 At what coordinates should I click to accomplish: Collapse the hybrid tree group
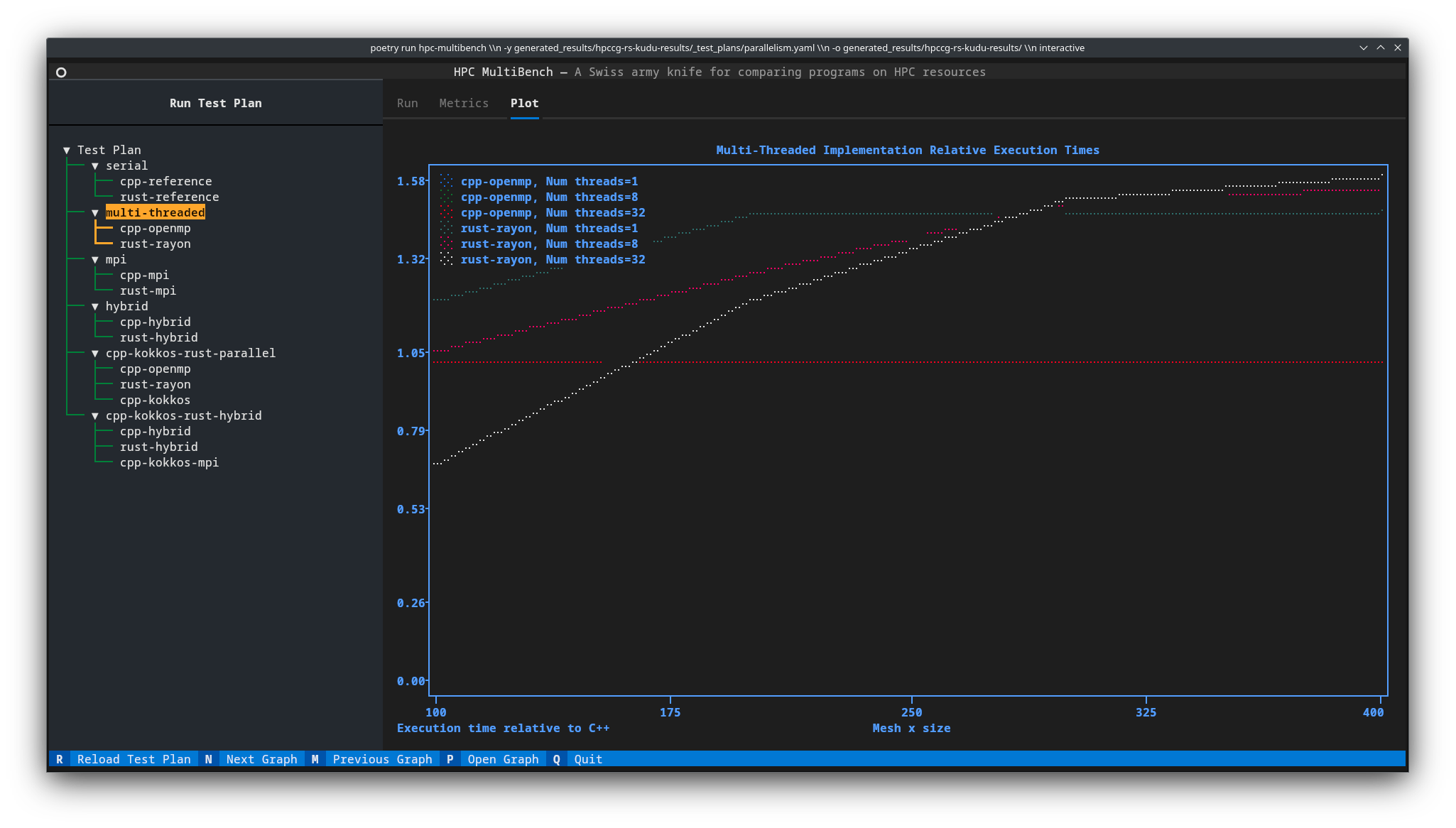[x=95, y=306]
